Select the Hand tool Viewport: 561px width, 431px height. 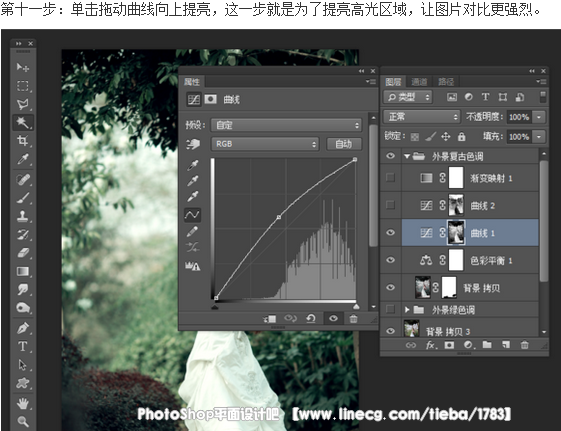click(x=23, y=403)
